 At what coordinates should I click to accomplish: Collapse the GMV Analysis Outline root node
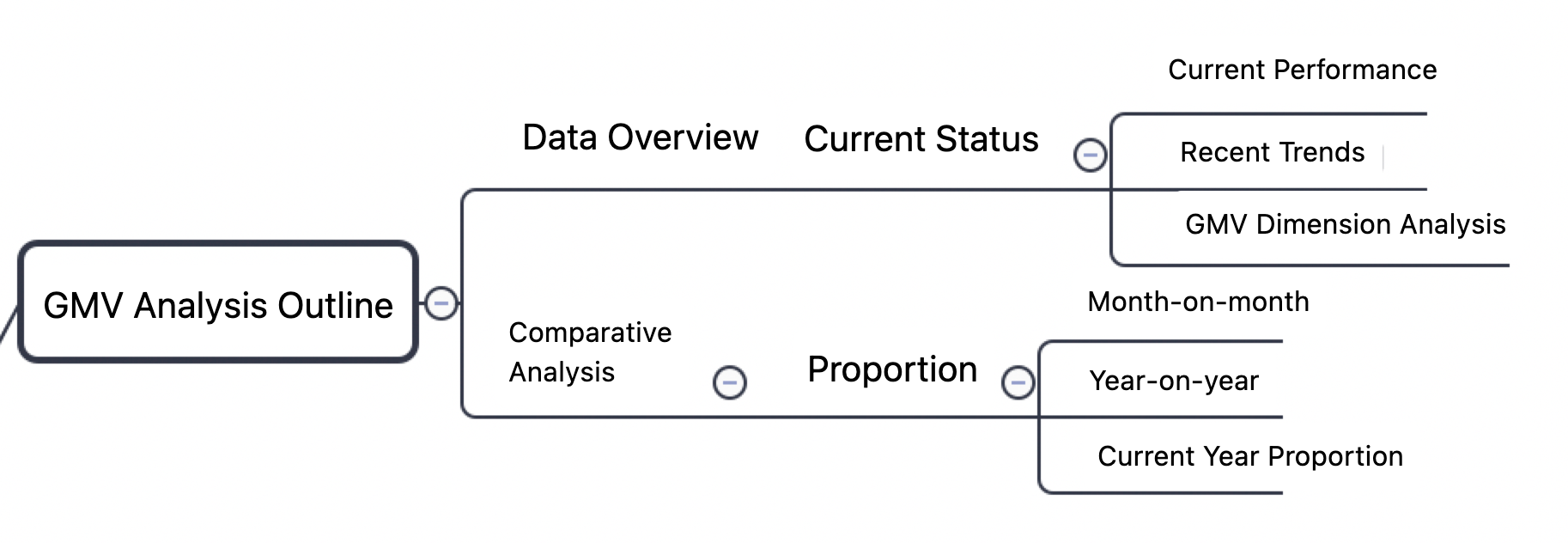(441, 303)
